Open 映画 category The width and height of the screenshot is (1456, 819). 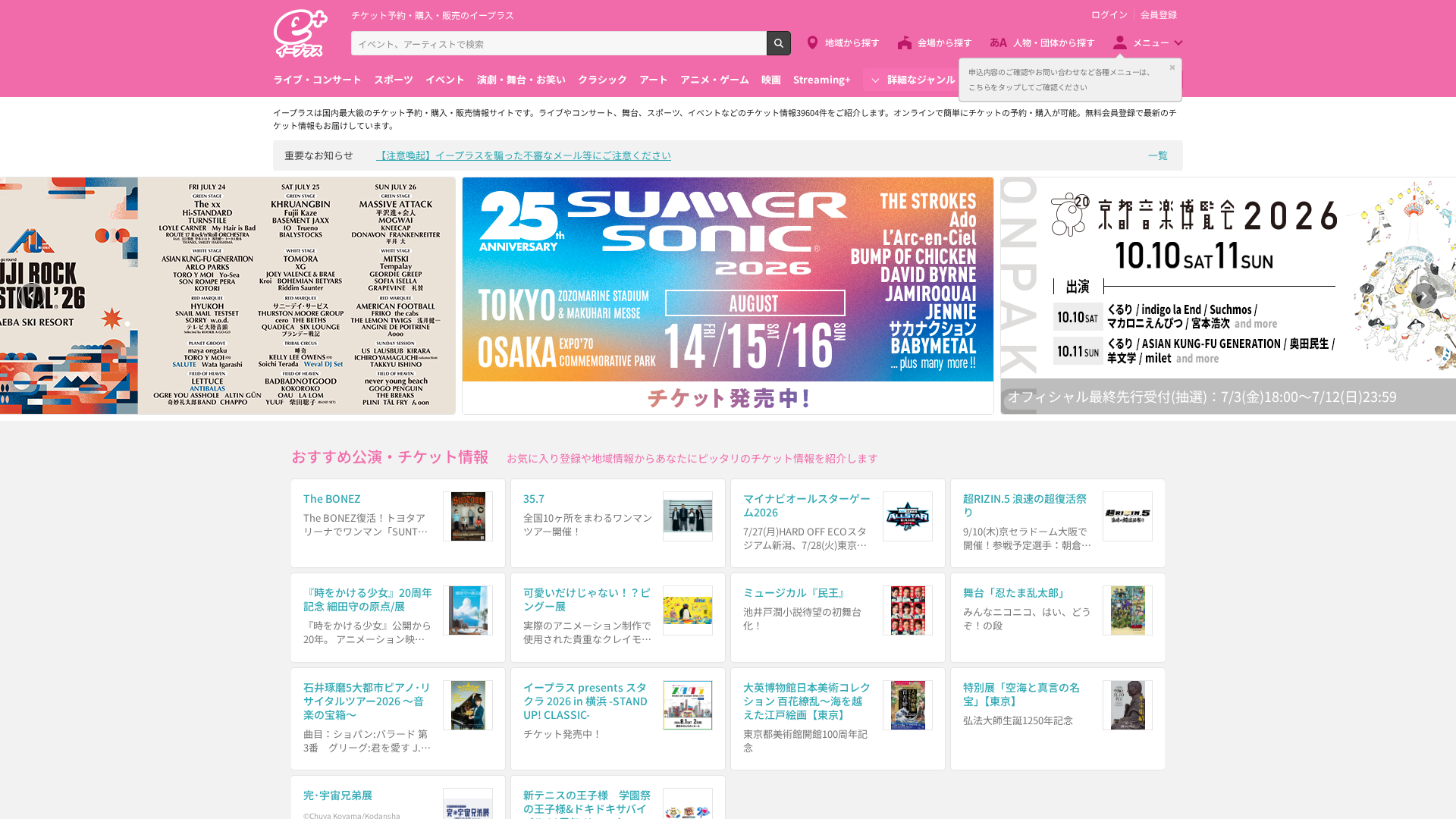(770, 80)
